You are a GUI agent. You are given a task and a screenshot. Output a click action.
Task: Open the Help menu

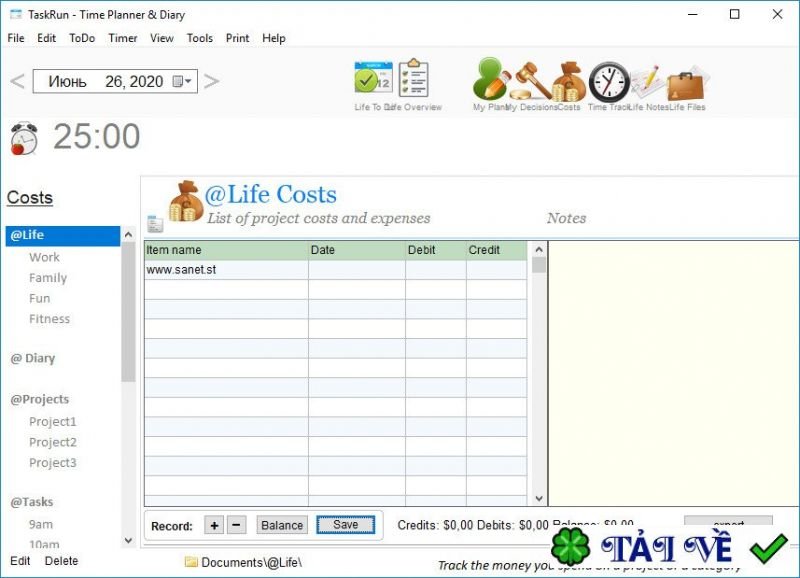[x=273, y=38]
